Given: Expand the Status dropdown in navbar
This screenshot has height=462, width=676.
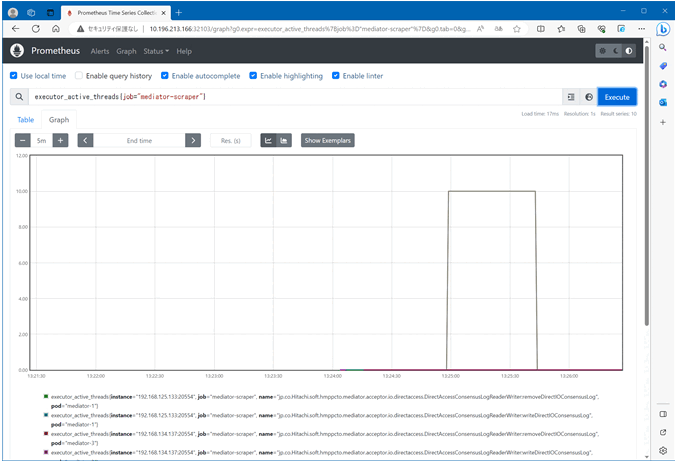Looking at the screenshot, I should tap(155, 51).
